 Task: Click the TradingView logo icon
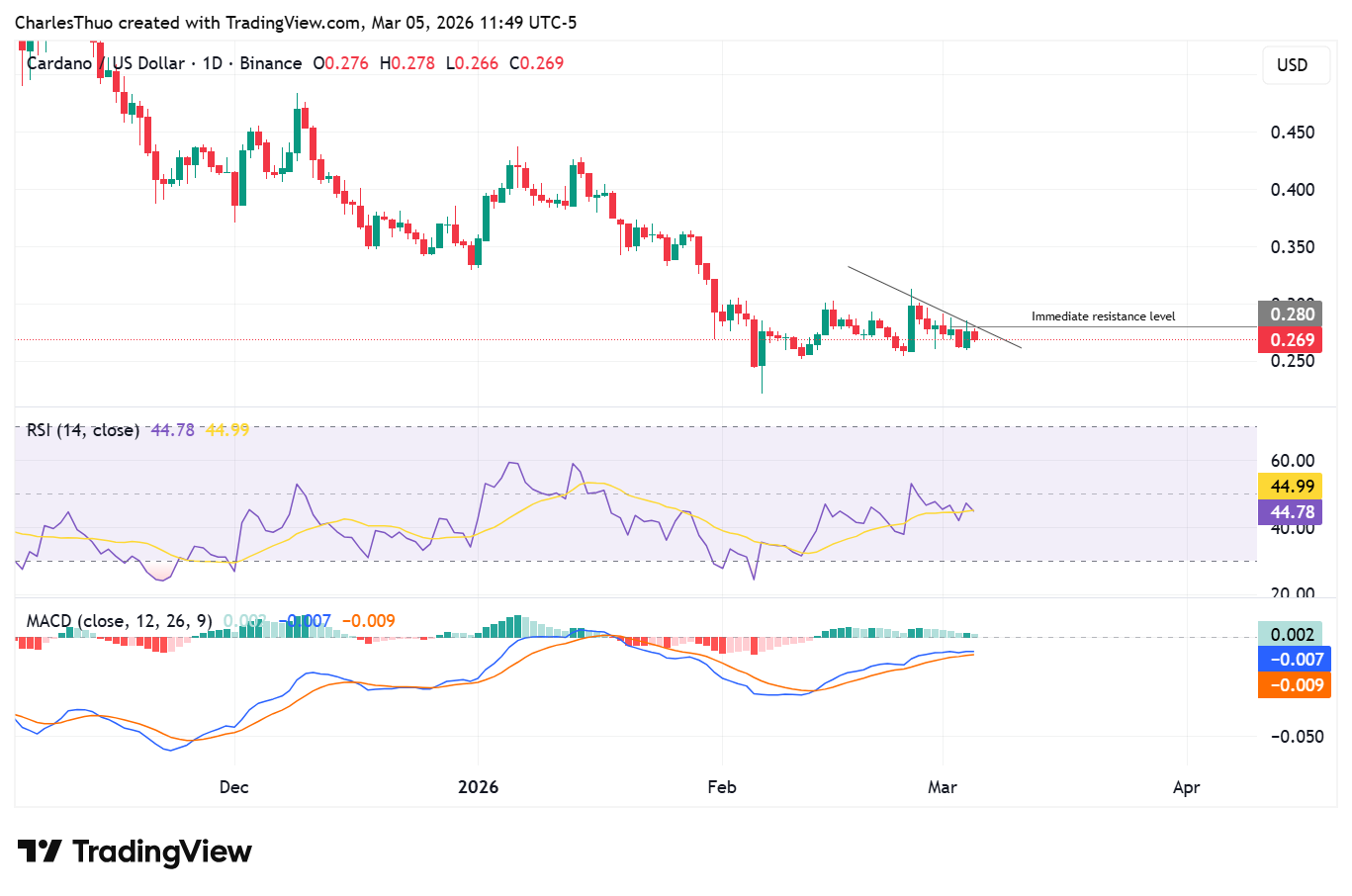(x=37, y=851)
